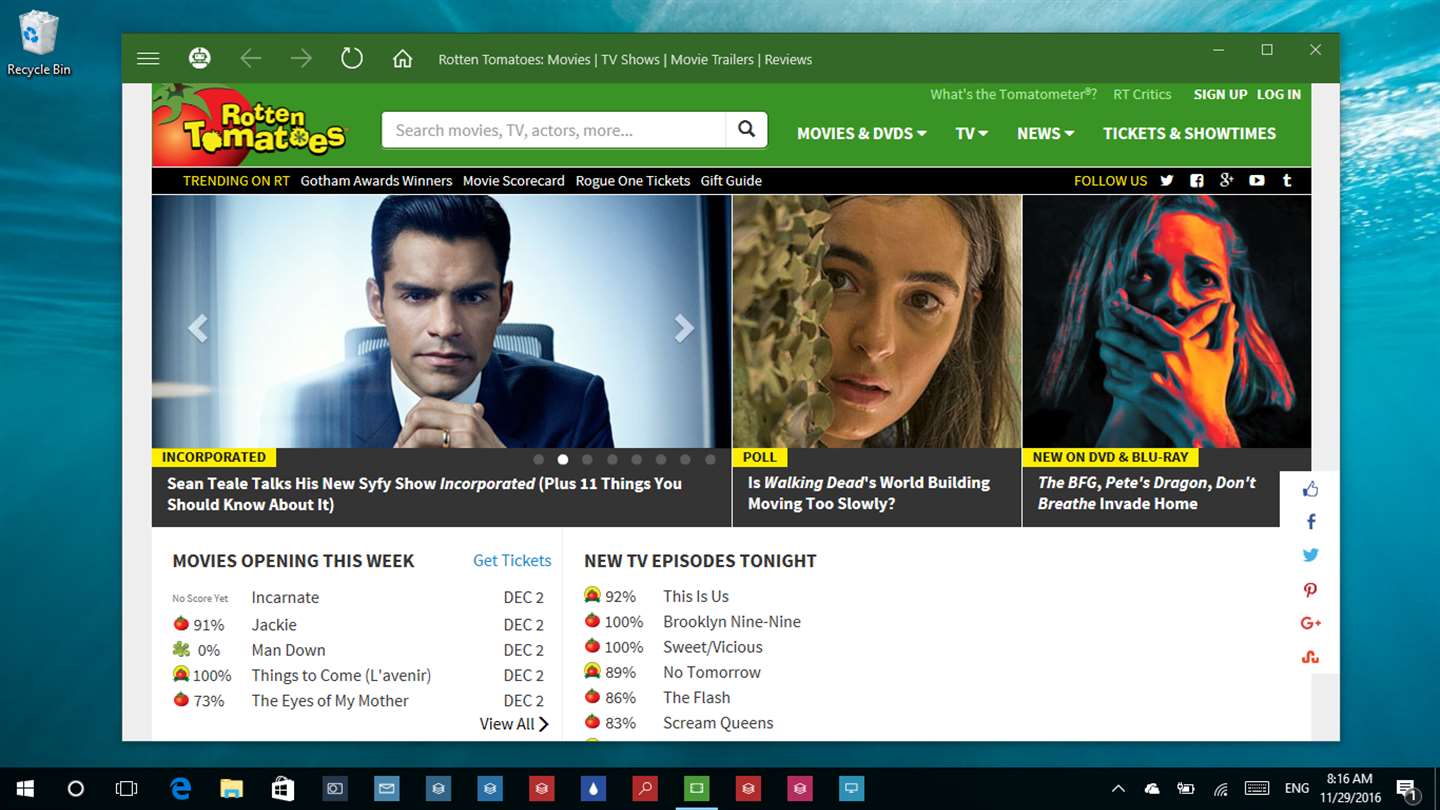This screenshot has height=810, width=1440.
Task: Click the thumbs-up like icon in share sidebar
Action: tap(1310, 489)
